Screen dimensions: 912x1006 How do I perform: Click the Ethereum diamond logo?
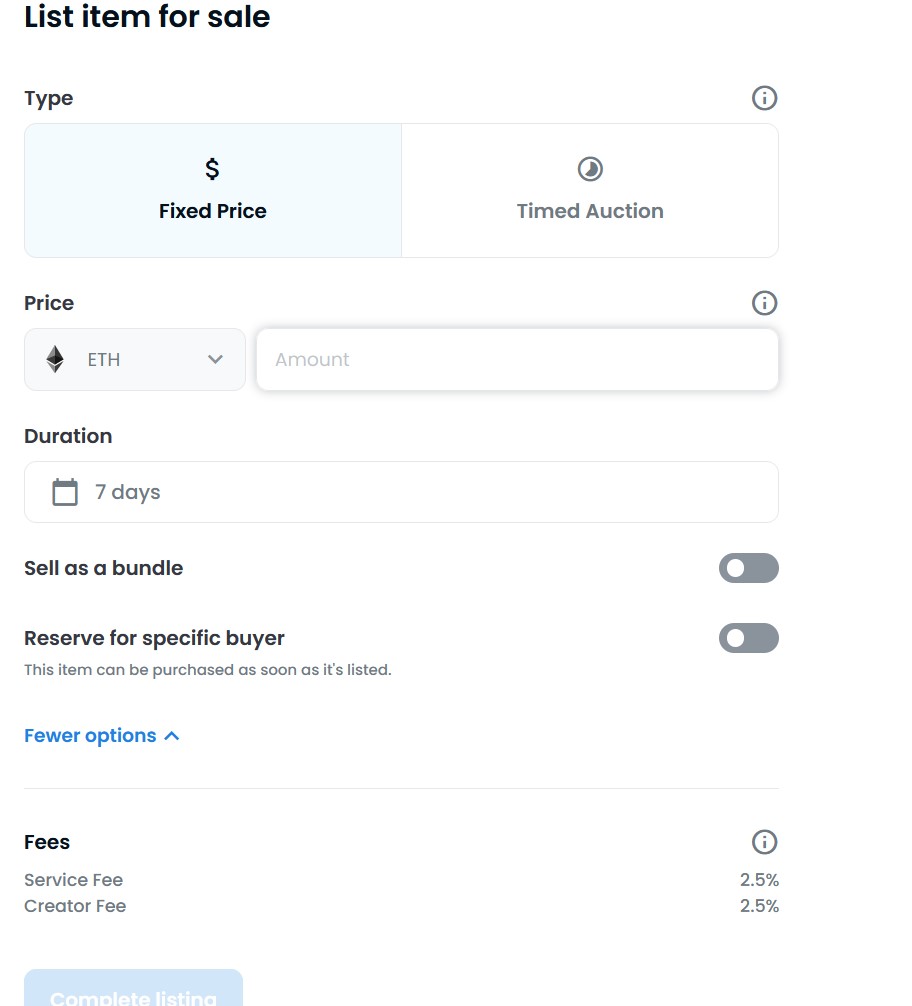click(x=55, y=359)
